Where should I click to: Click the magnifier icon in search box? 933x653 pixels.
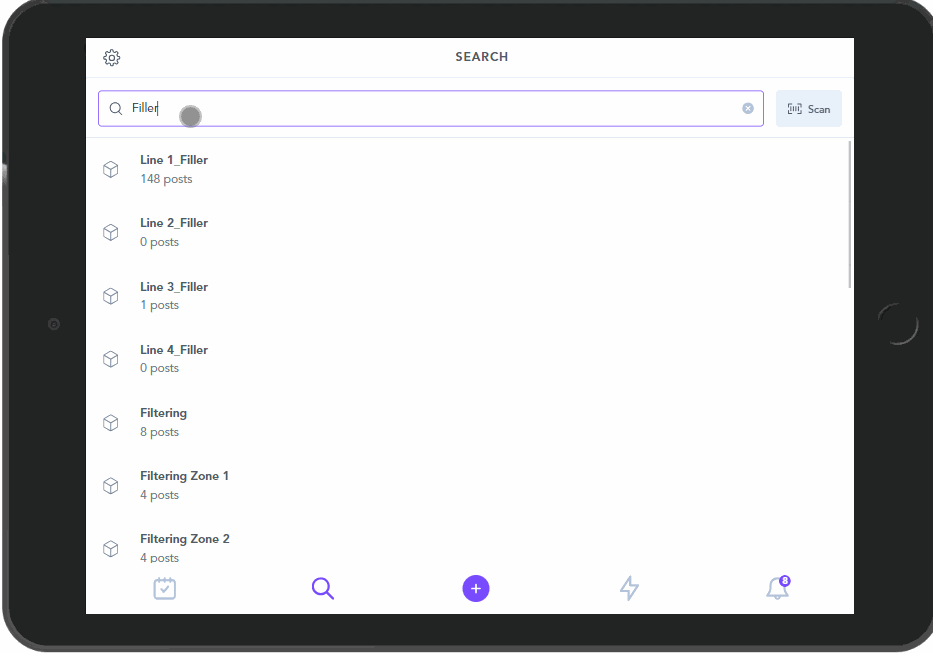[116, 109]
